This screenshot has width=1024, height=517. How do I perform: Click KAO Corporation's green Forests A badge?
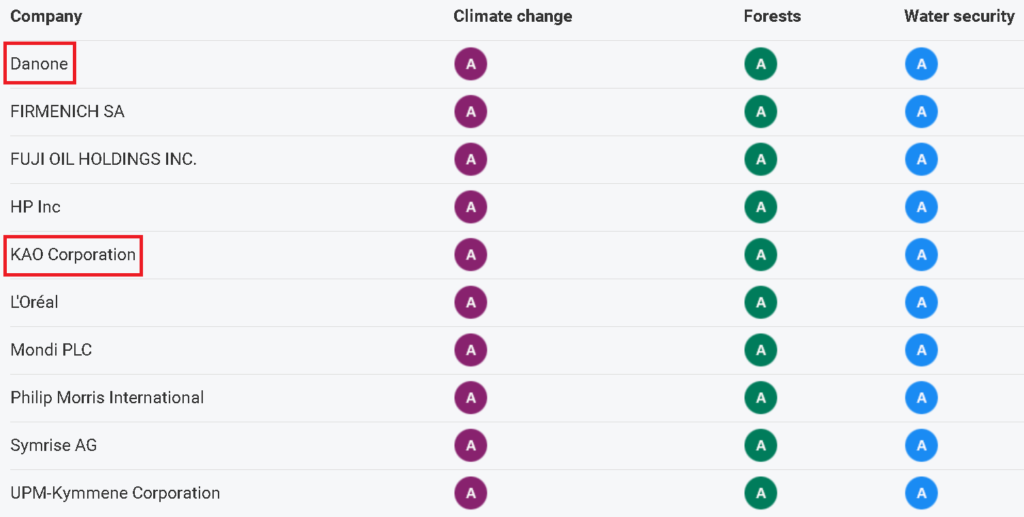click(760, 255)
